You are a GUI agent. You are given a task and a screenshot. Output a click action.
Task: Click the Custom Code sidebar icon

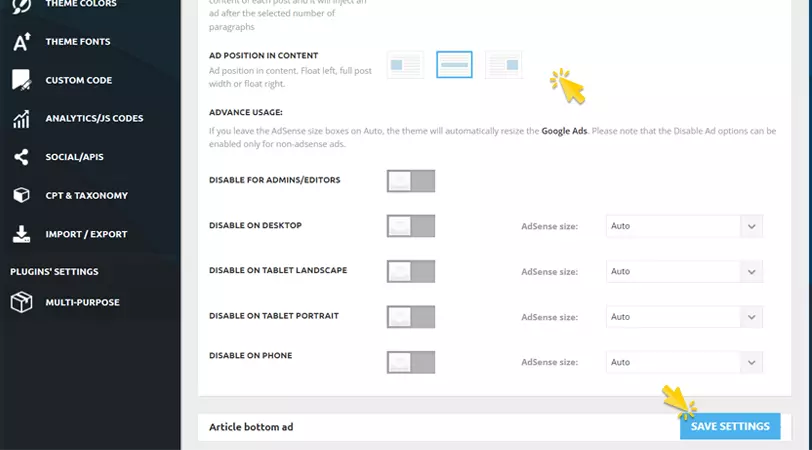(21, 80)
